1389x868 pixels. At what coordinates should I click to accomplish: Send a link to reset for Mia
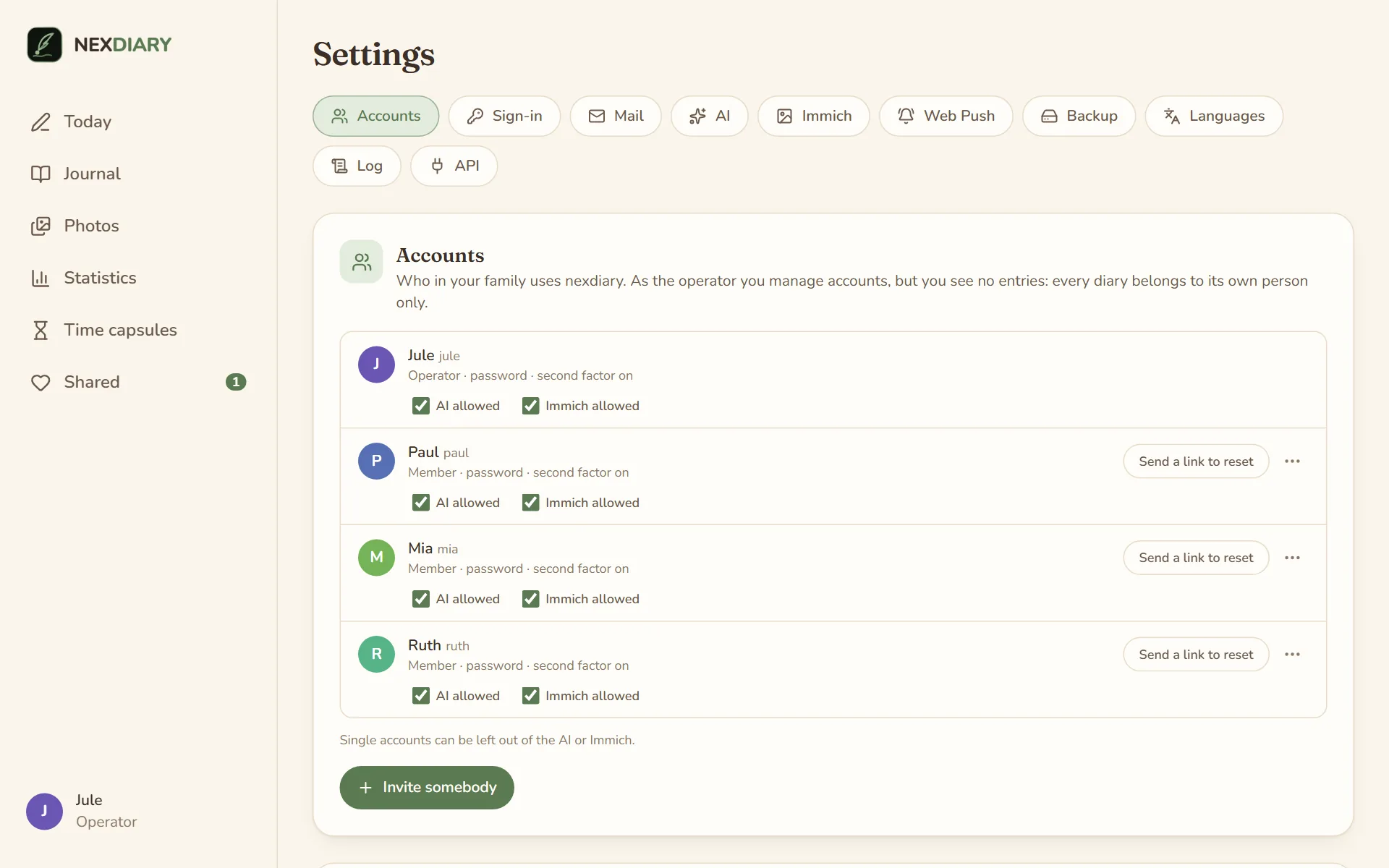pyautogui.click(x=1196, y=558)
